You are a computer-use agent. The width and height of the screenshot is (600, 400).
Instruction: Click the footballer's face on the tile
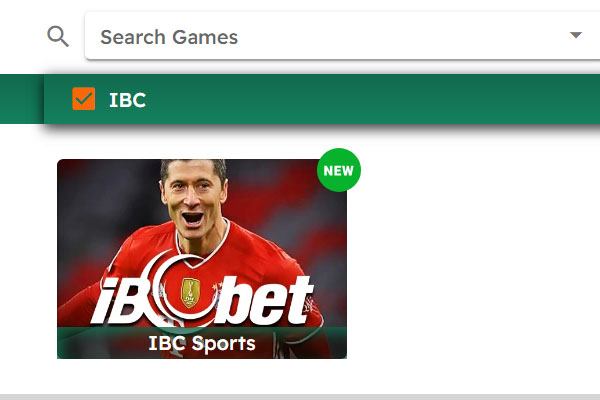[x=194, y=197]
